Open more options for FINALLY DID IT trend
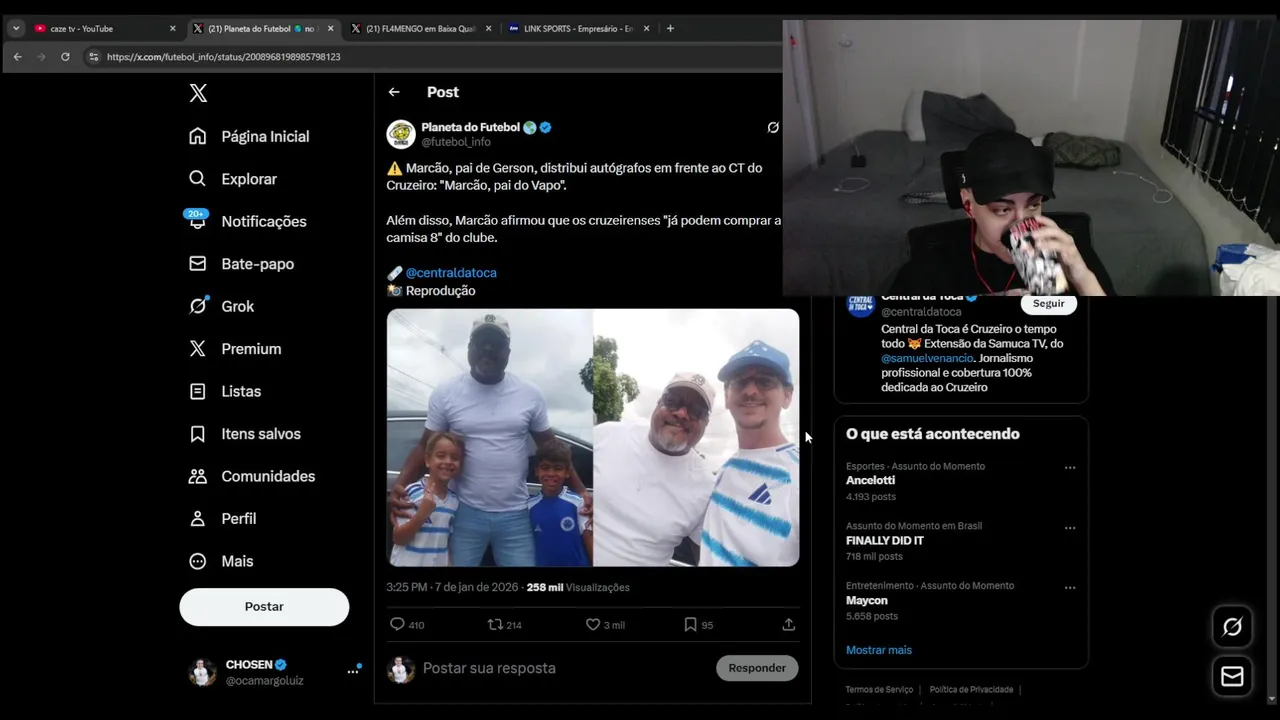This screenshot has height=720, width=1280. pyautogui.click(x=1070, y=528)
